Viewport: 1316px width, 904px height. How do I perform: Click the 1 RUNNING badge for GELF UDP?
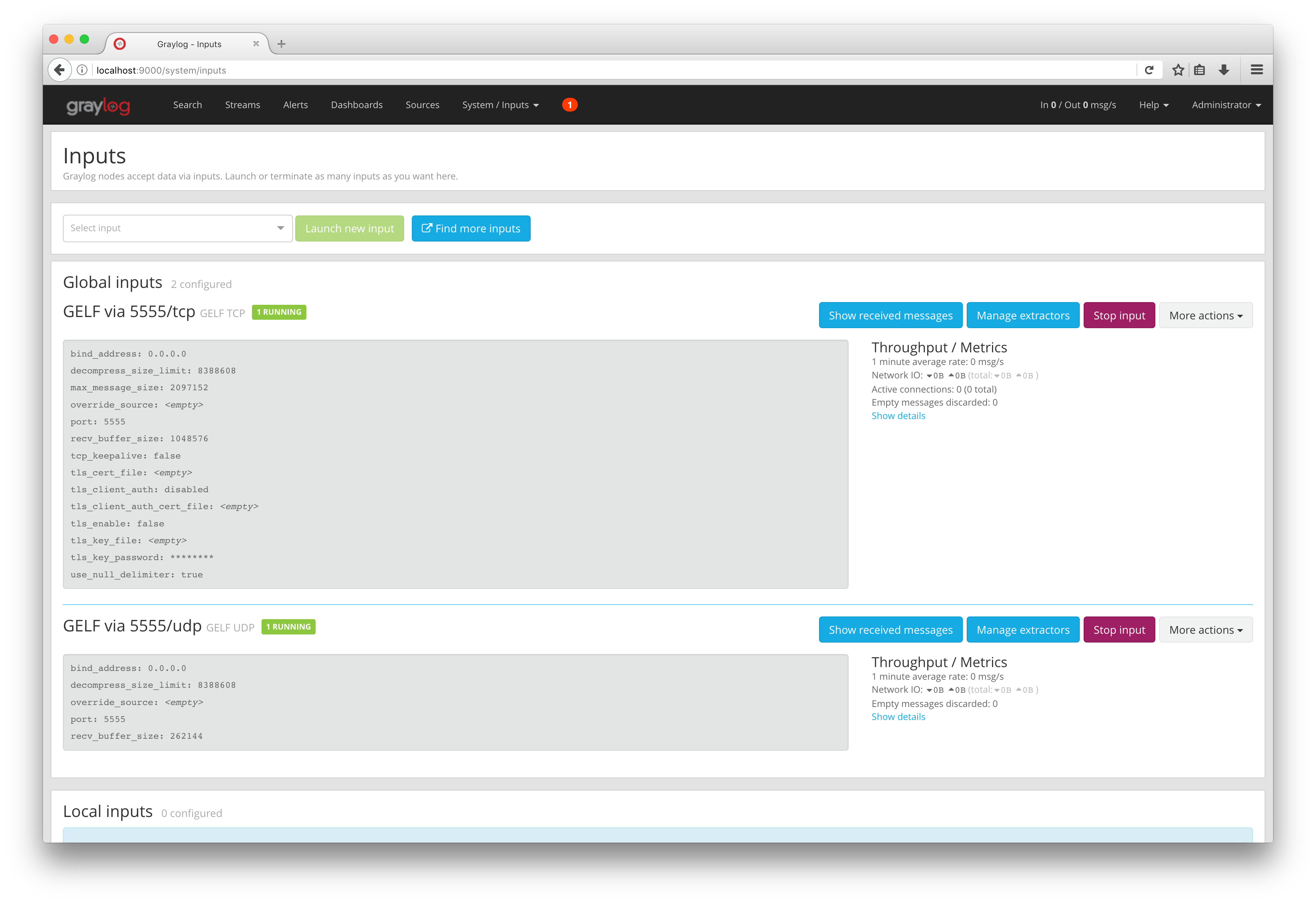coord(288,626)
